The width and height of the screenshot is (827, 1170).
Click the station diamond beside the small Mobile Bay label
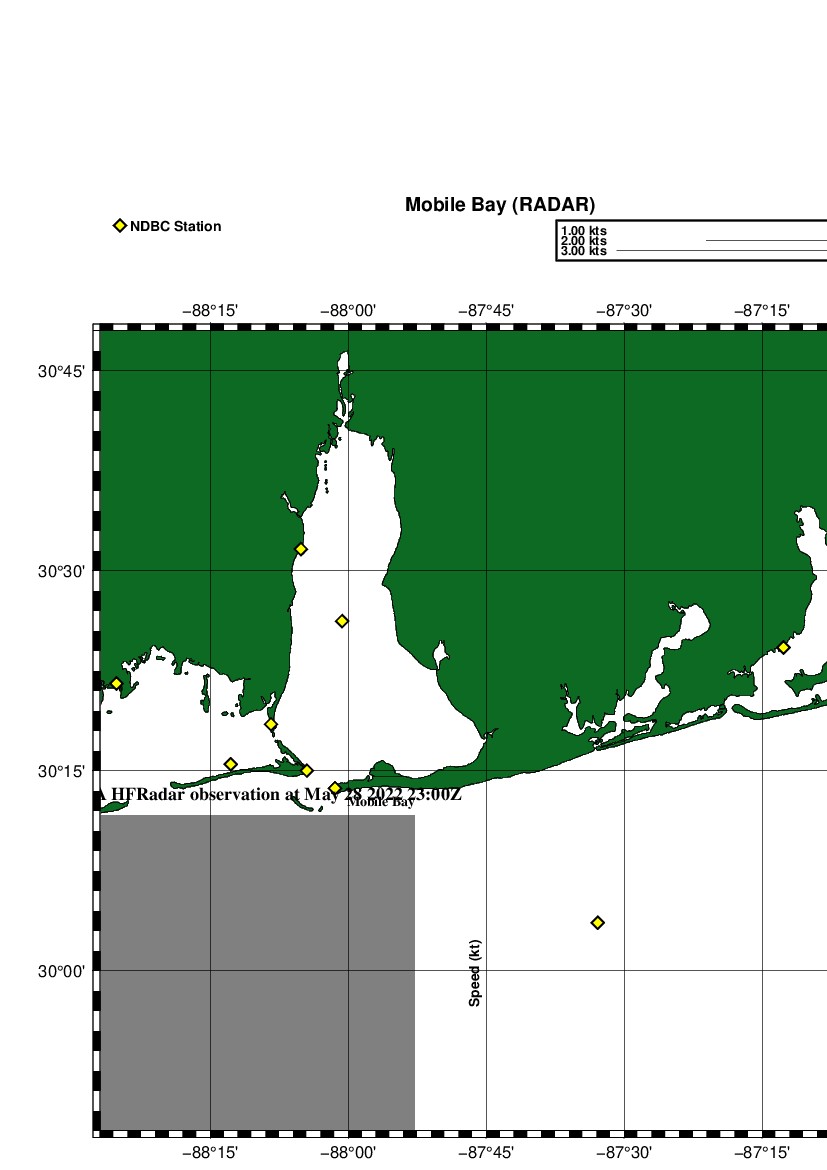coord(335,788)
